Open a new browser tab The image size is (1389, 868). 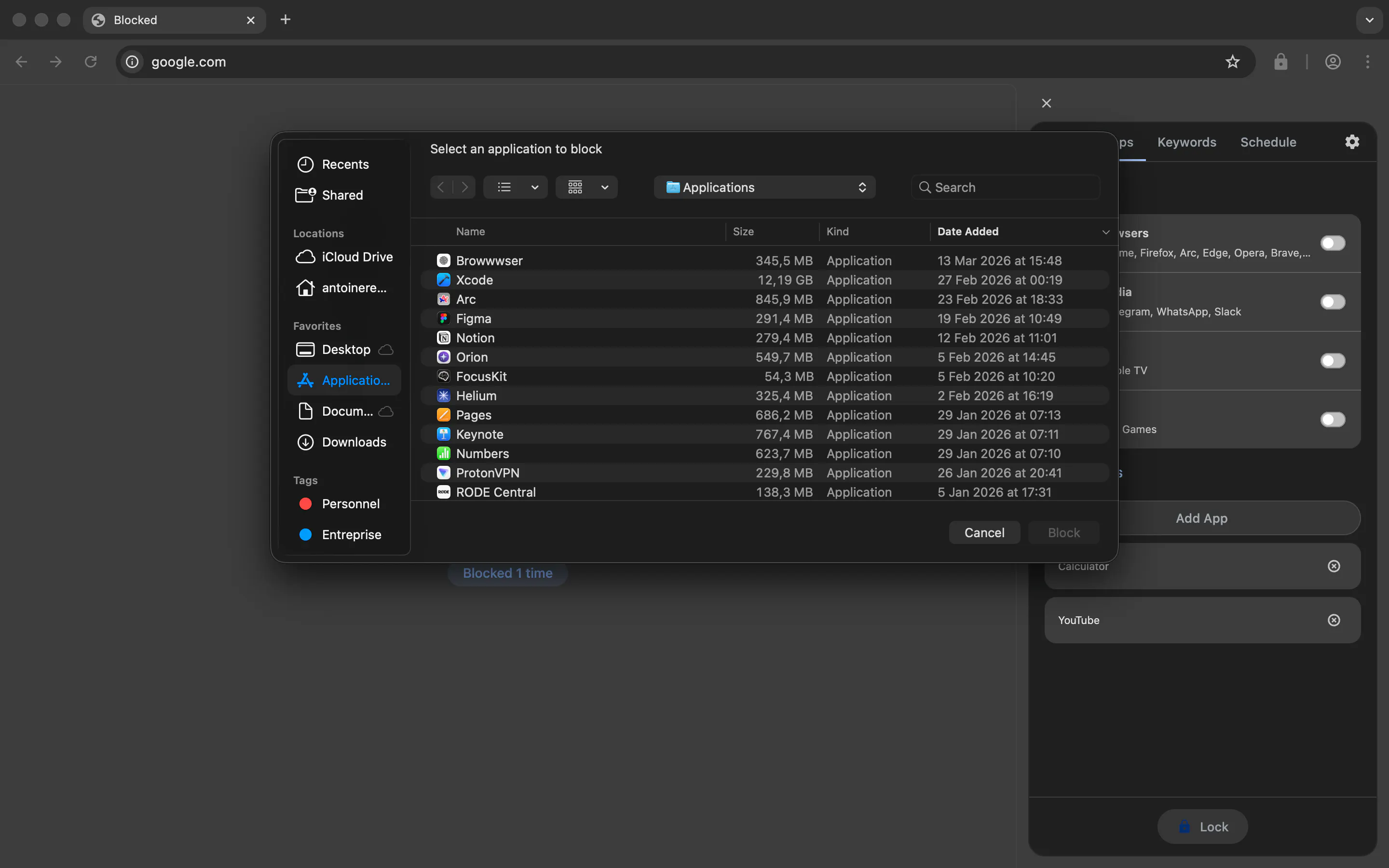(x=285, y=19)
